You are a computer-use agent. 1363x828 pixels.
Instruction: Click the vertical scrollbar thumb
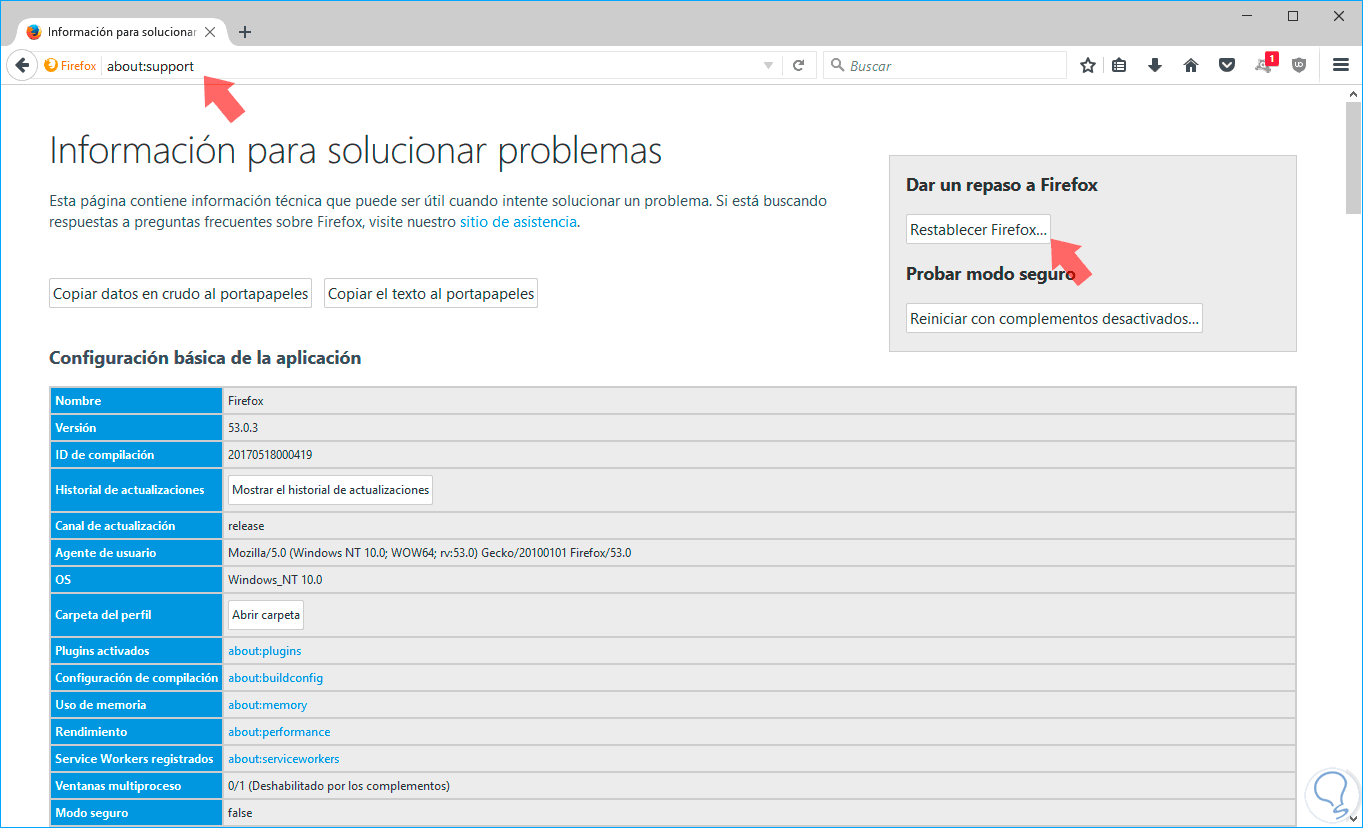click(1353, 157)
